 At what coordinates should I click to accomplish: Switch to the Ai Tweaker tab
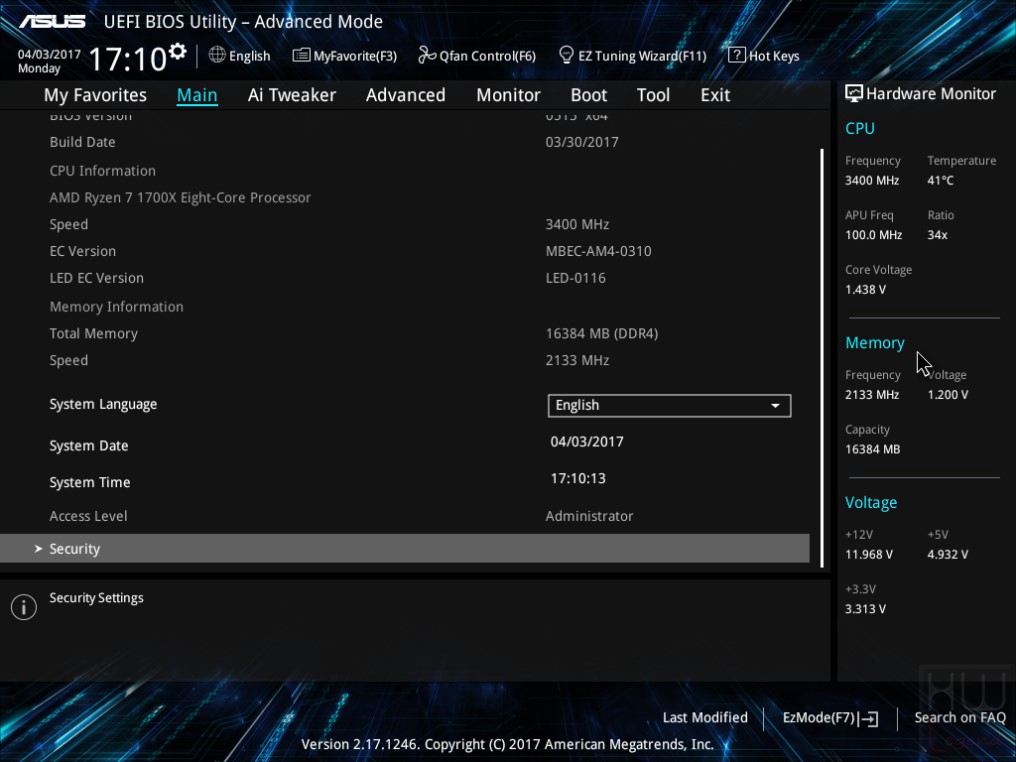(292, 95)
